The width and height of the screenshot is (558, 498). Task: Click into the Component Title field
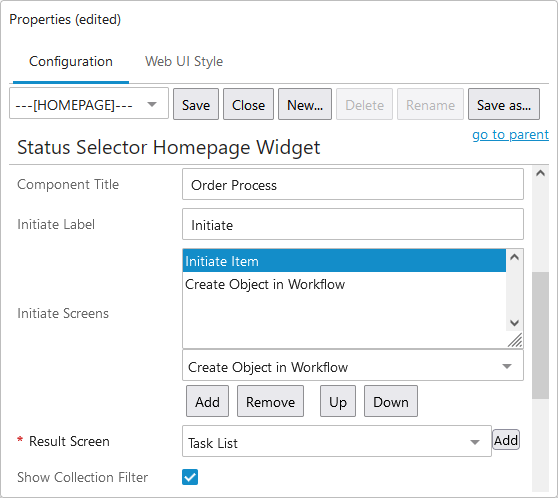coord(353,184)
